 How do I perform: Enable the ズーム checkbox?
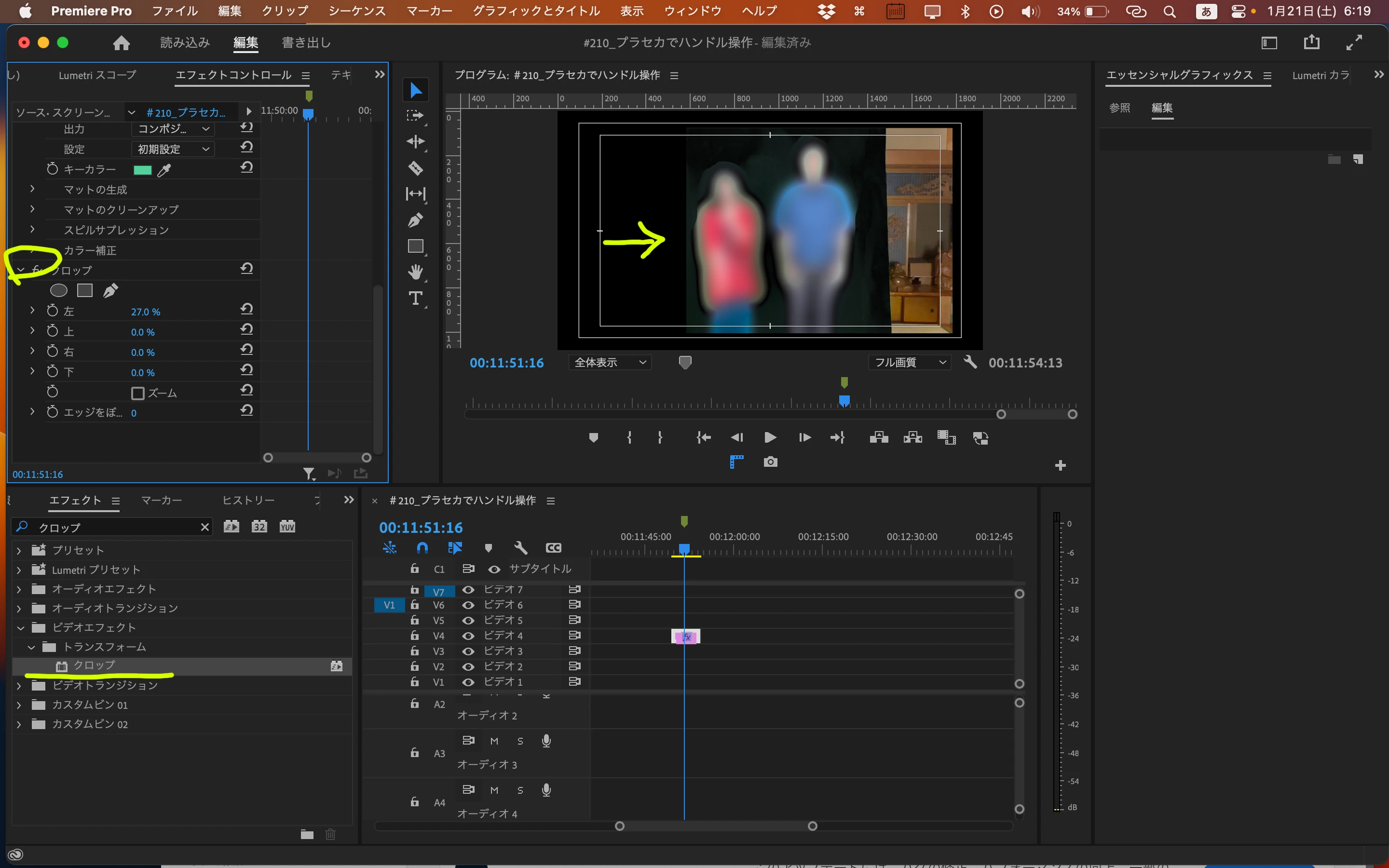pos(138,393)
